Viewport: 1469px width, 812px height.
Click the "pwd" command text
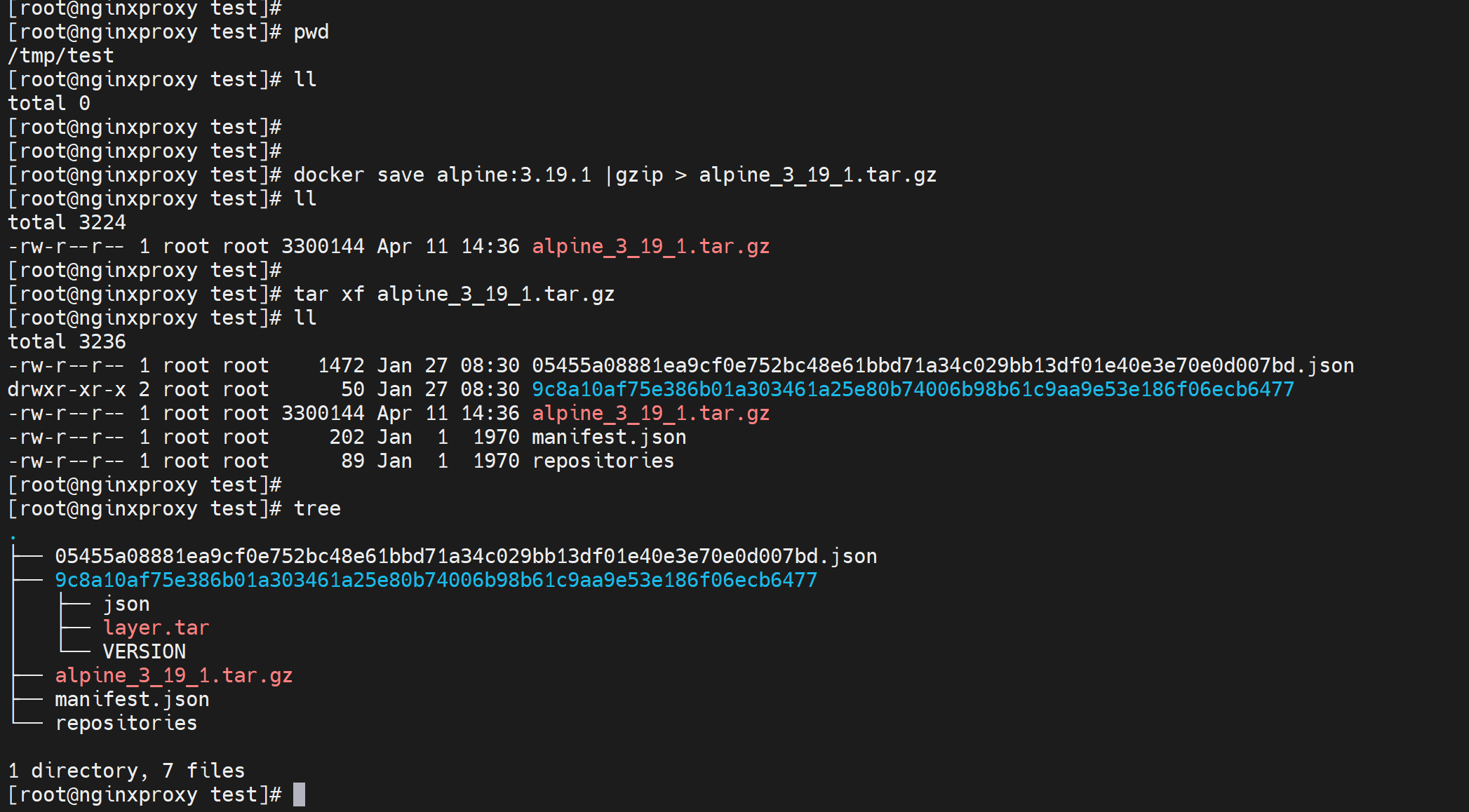click(x=311, y=32)
